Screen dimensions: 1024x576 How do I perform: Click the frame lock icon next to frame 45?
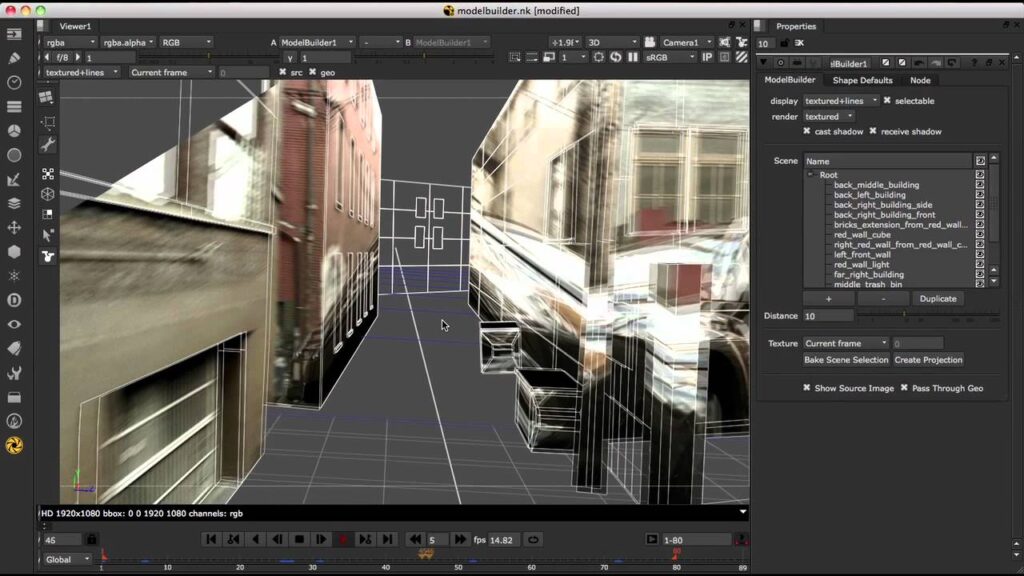91,539
